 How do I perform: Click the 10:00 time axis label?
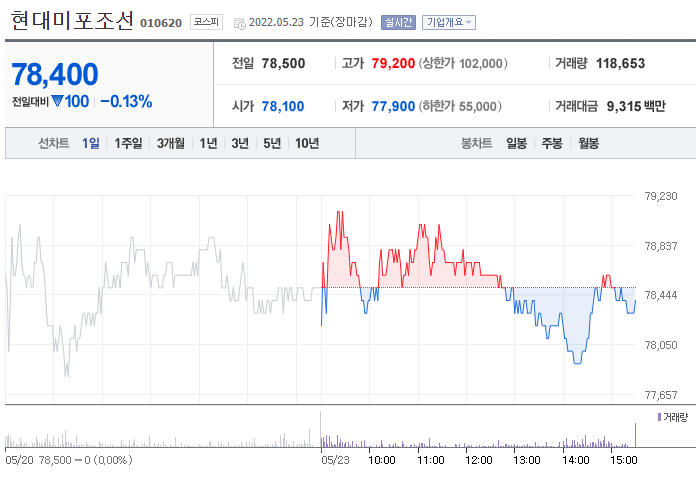382,460
